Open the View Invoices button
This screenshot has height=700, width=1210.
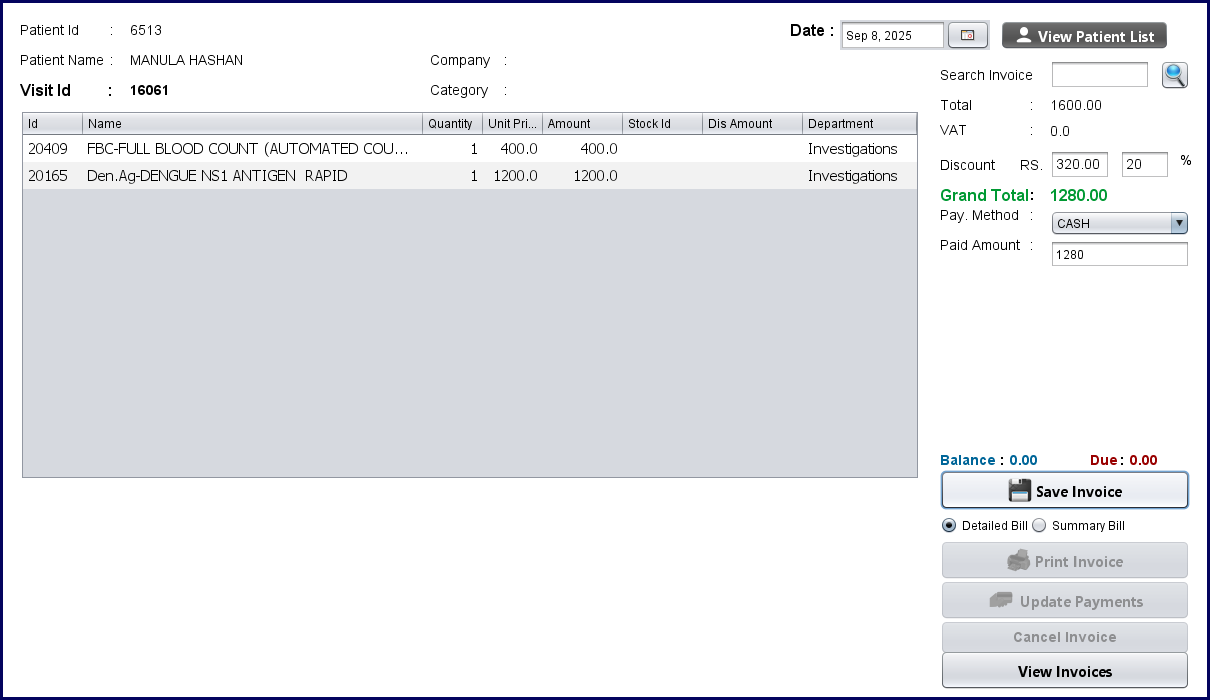[1064, 671]
